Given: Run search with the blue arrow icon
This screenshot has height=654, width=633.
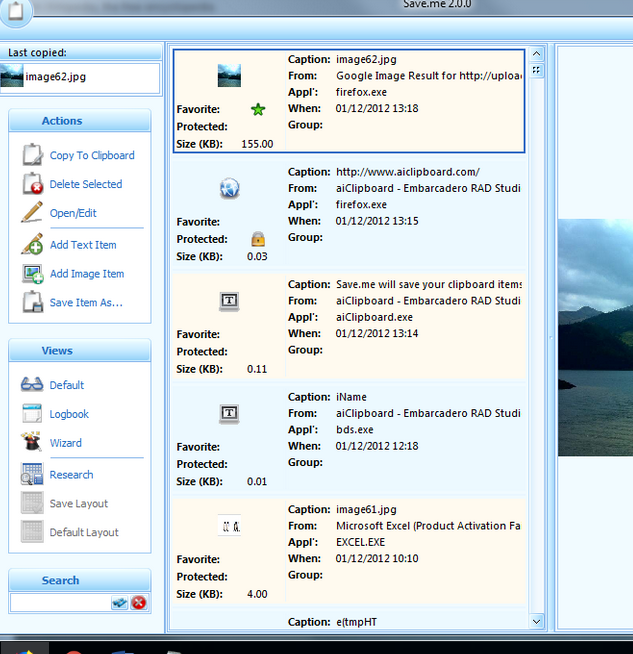Looking at the screenshot, I should 120,603.
